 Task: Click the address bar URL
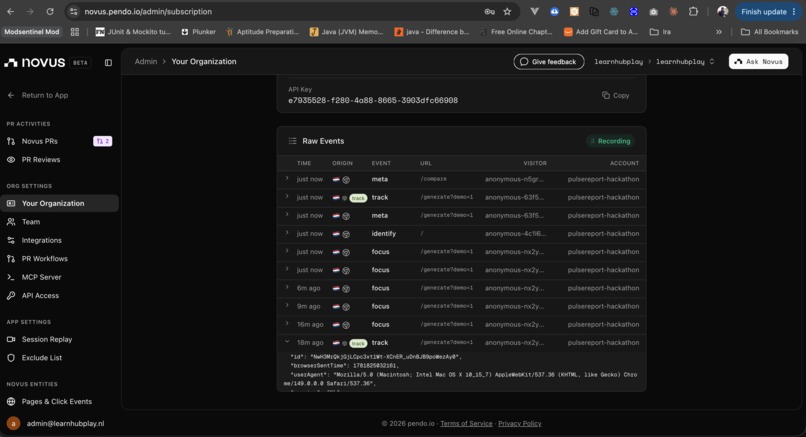[x=148, y=11]
